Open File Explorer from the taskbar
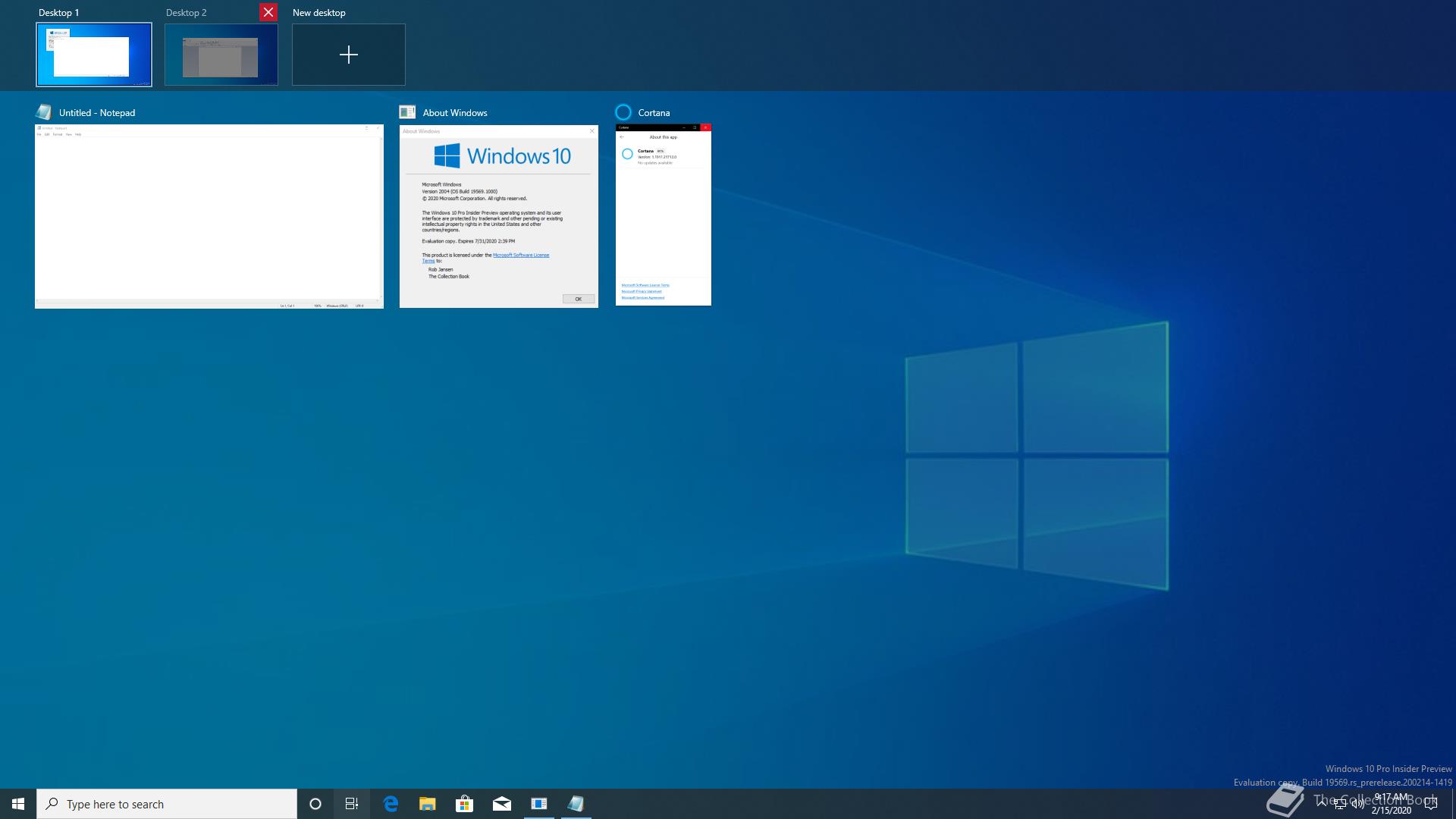The width and height of the screenshot is (1456, 819). (x=428, y=804)
